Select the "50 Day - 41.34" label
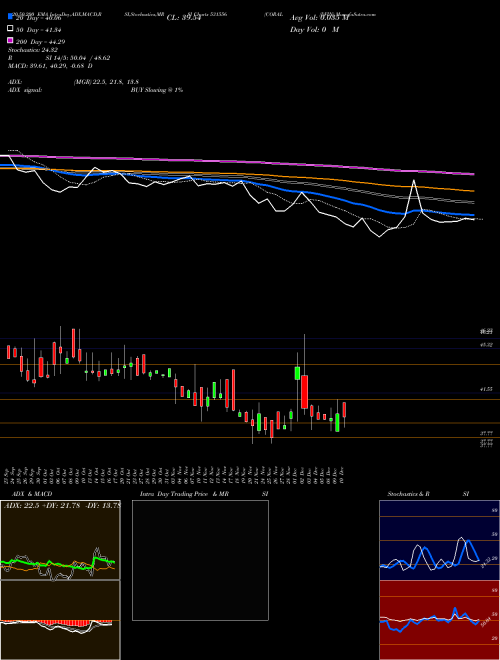 click(x=38, y=30)
